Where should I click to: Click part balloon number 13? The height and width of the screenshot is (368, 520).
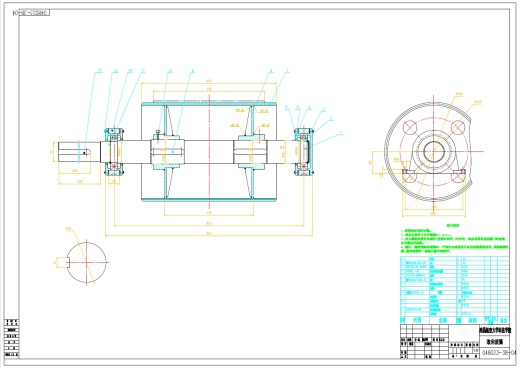point(99,71)
